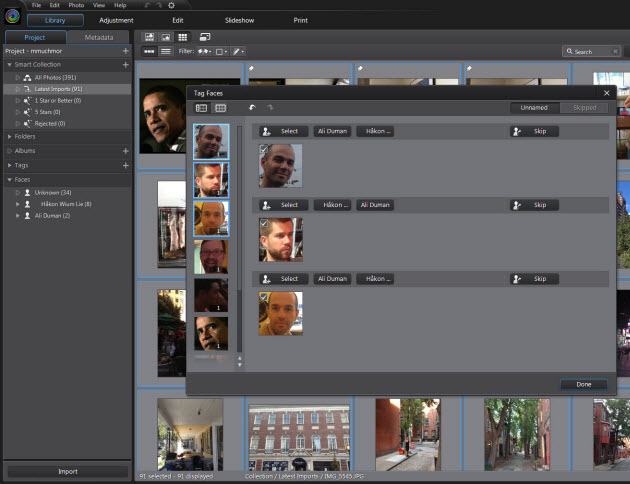Click the secondary monitor display icon
Screen dimensions: 630x484
point(203,36)
